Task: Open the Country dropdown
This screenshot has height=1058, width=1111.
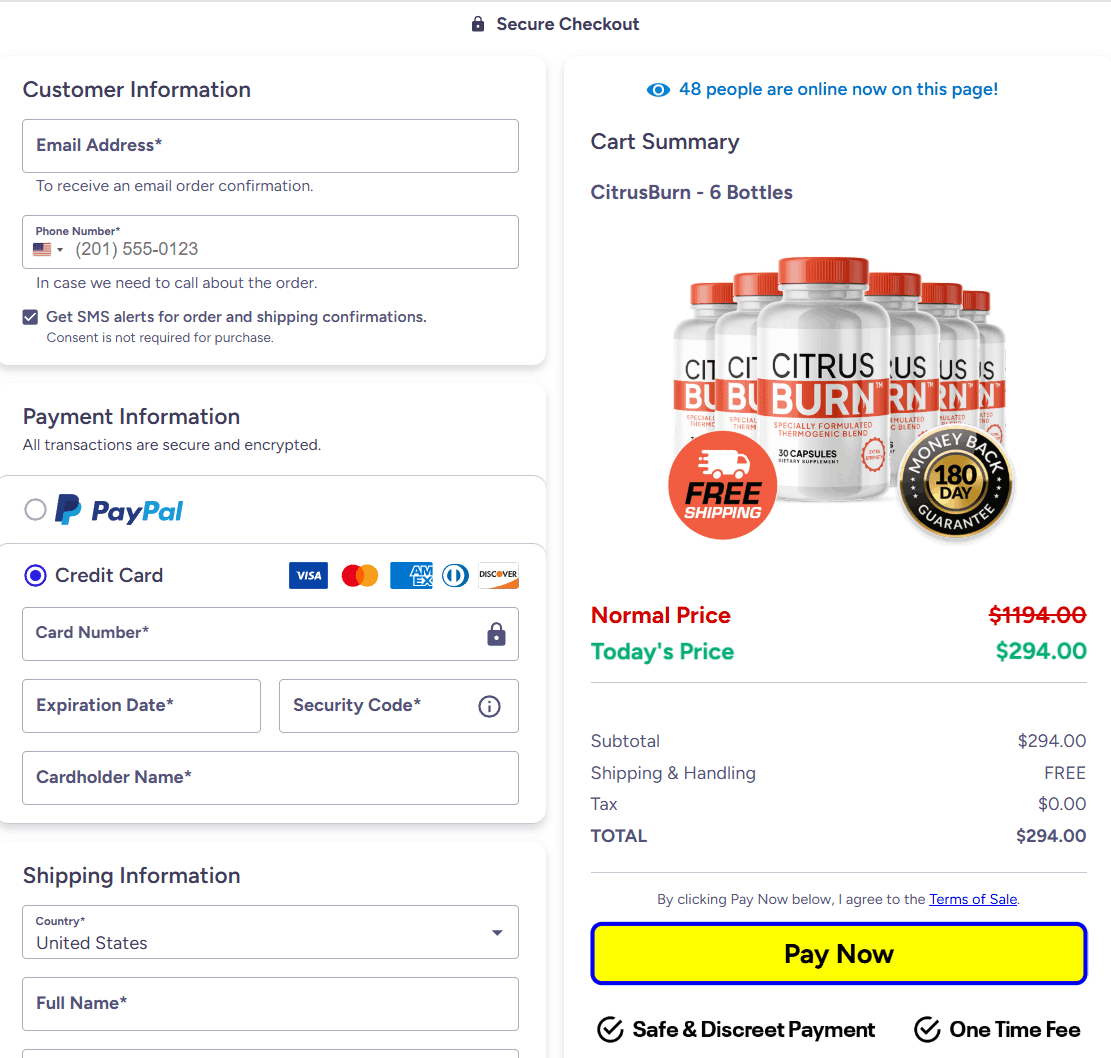Action: pyautogui.click(x=496, y=931)
